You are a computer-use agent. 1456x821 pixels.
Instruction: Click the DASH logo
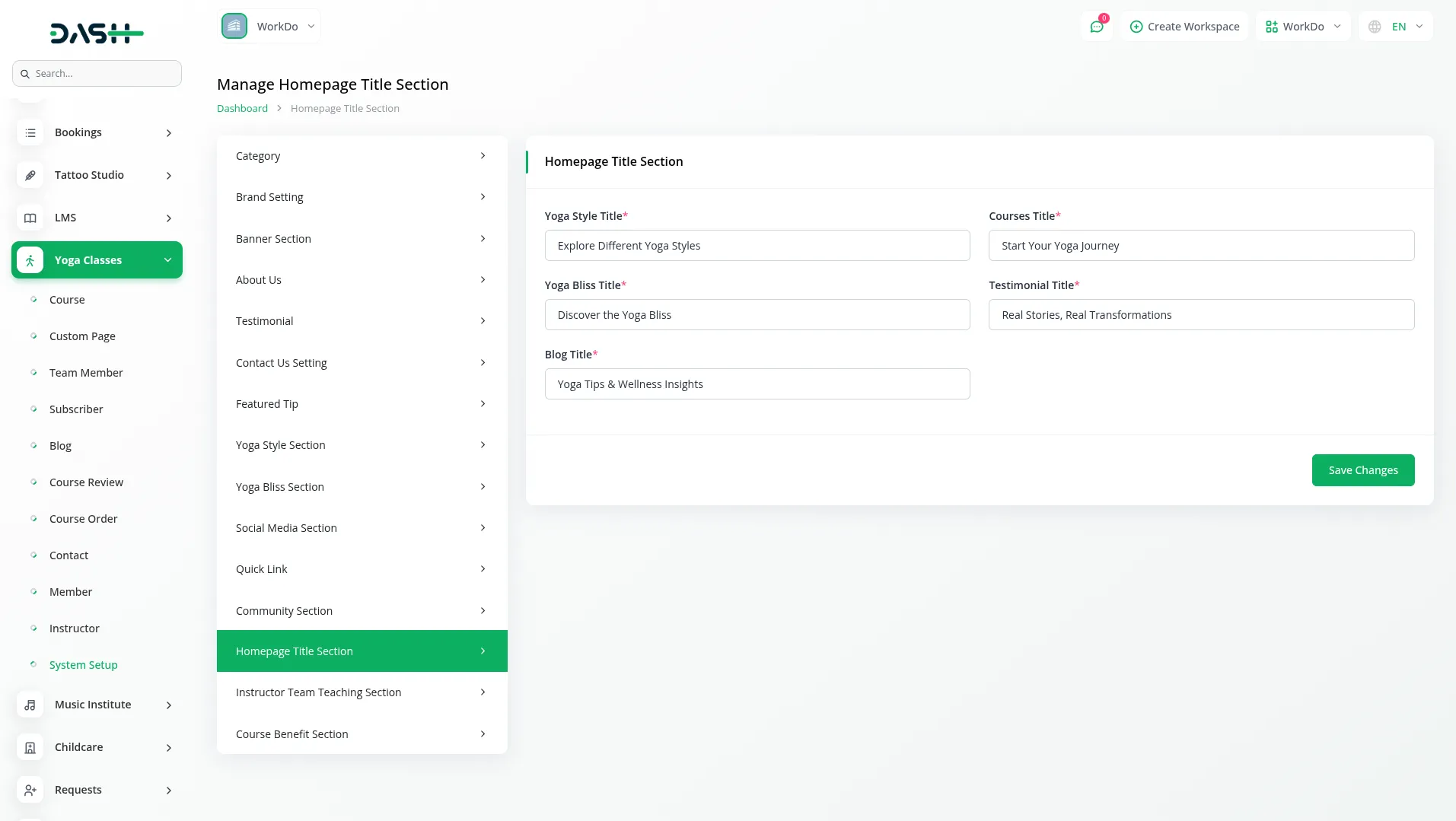(x=97, y=33)
